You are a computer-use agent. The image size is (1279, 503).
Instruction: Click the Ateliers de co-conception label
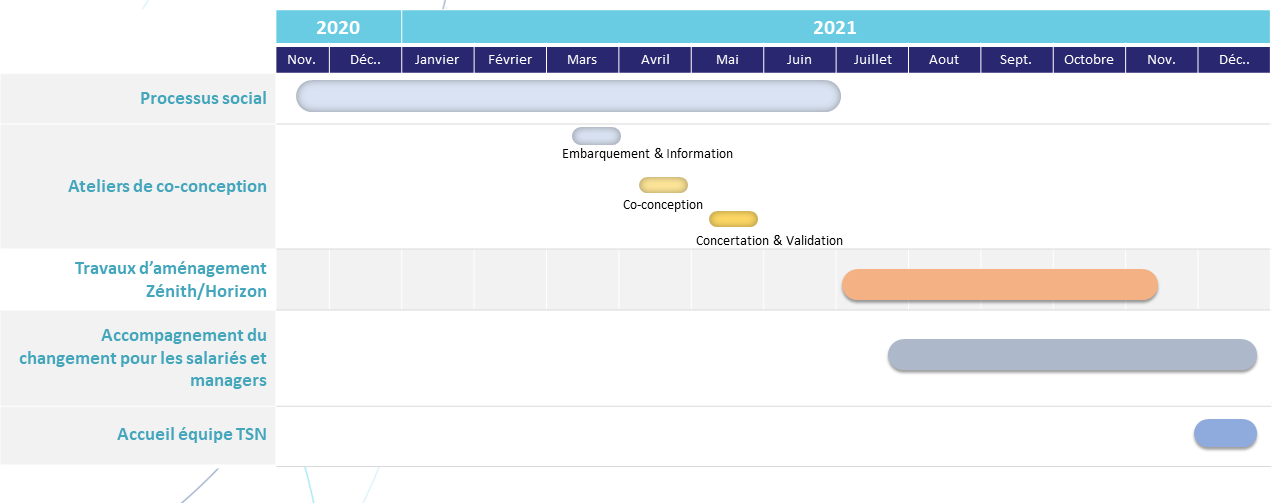tap(167, 186)
